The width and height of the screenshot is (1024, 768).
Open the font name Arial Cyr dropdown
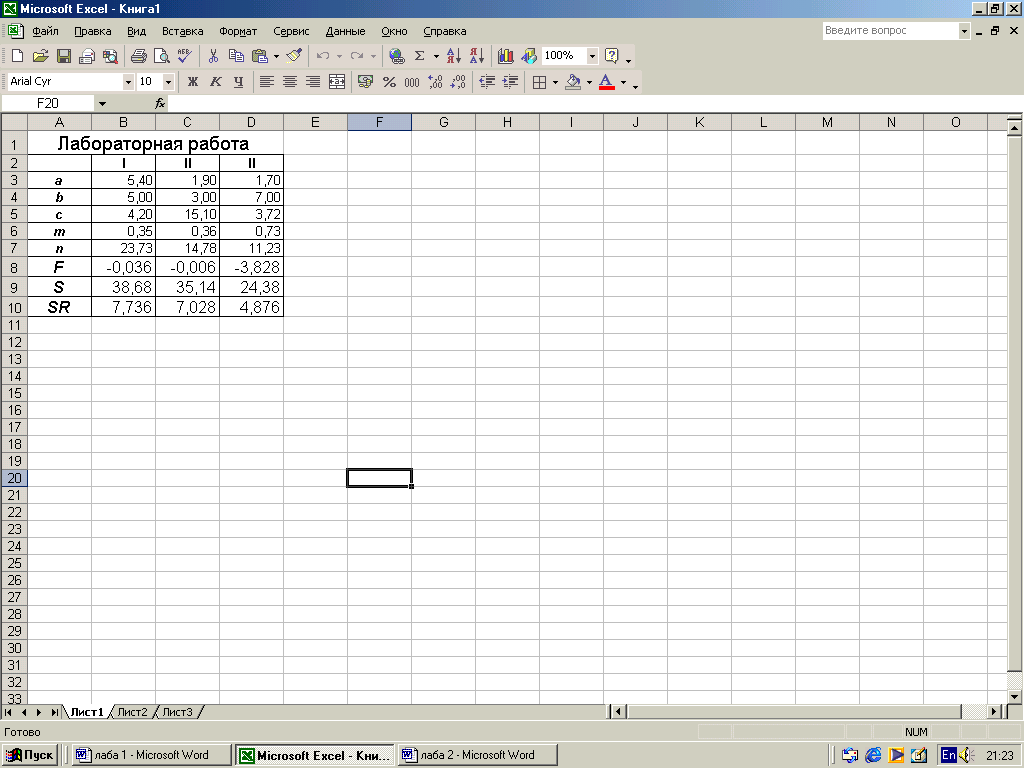tap(128, 82)
